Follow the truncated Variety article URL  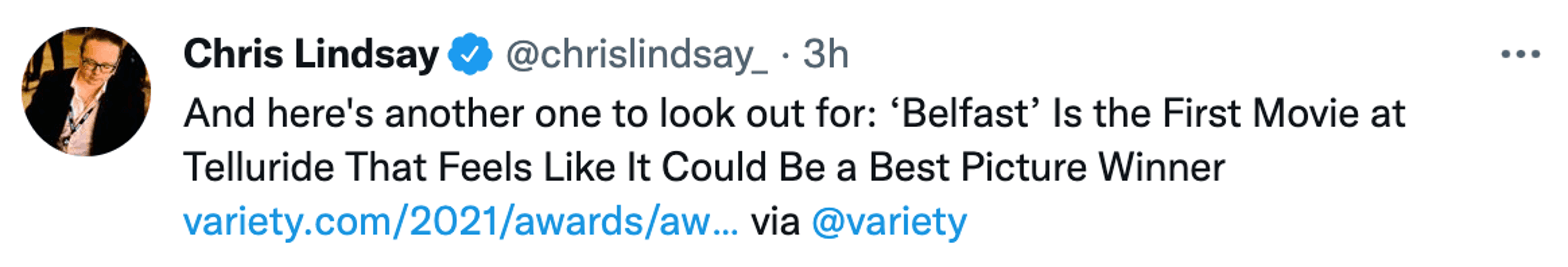point(461,221)
